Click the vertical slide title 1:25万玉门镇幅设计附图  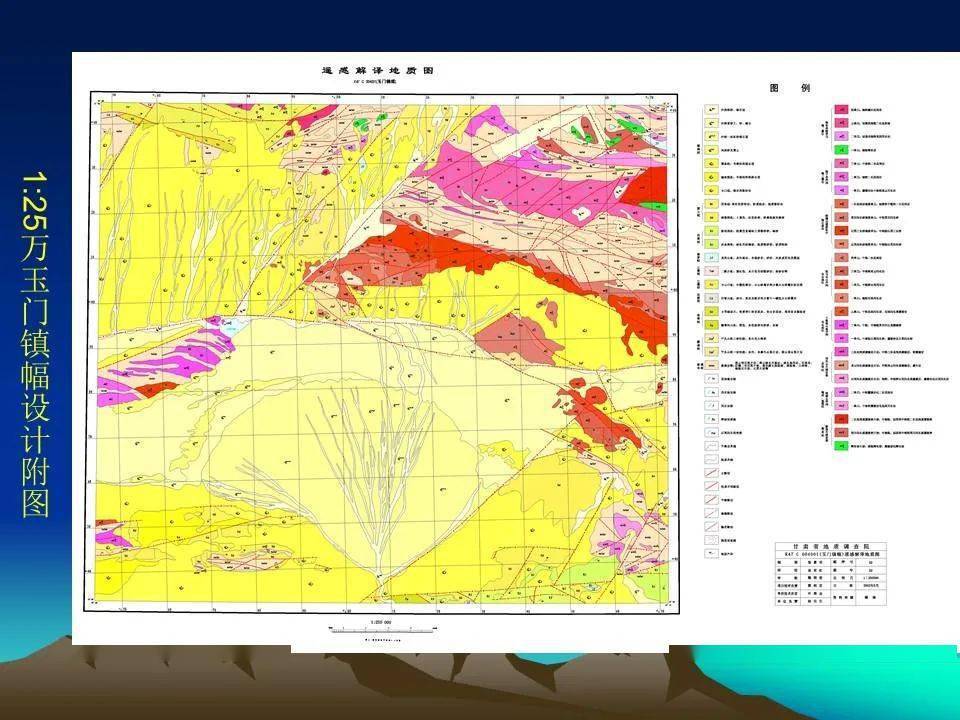click(x=35, y=344)
